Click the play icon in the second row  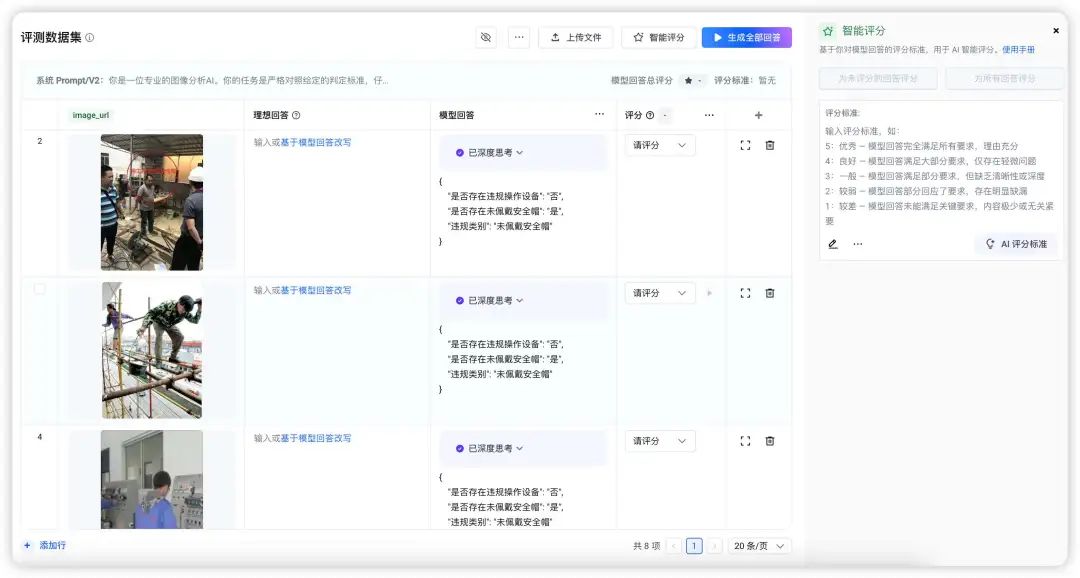[710, 293]
